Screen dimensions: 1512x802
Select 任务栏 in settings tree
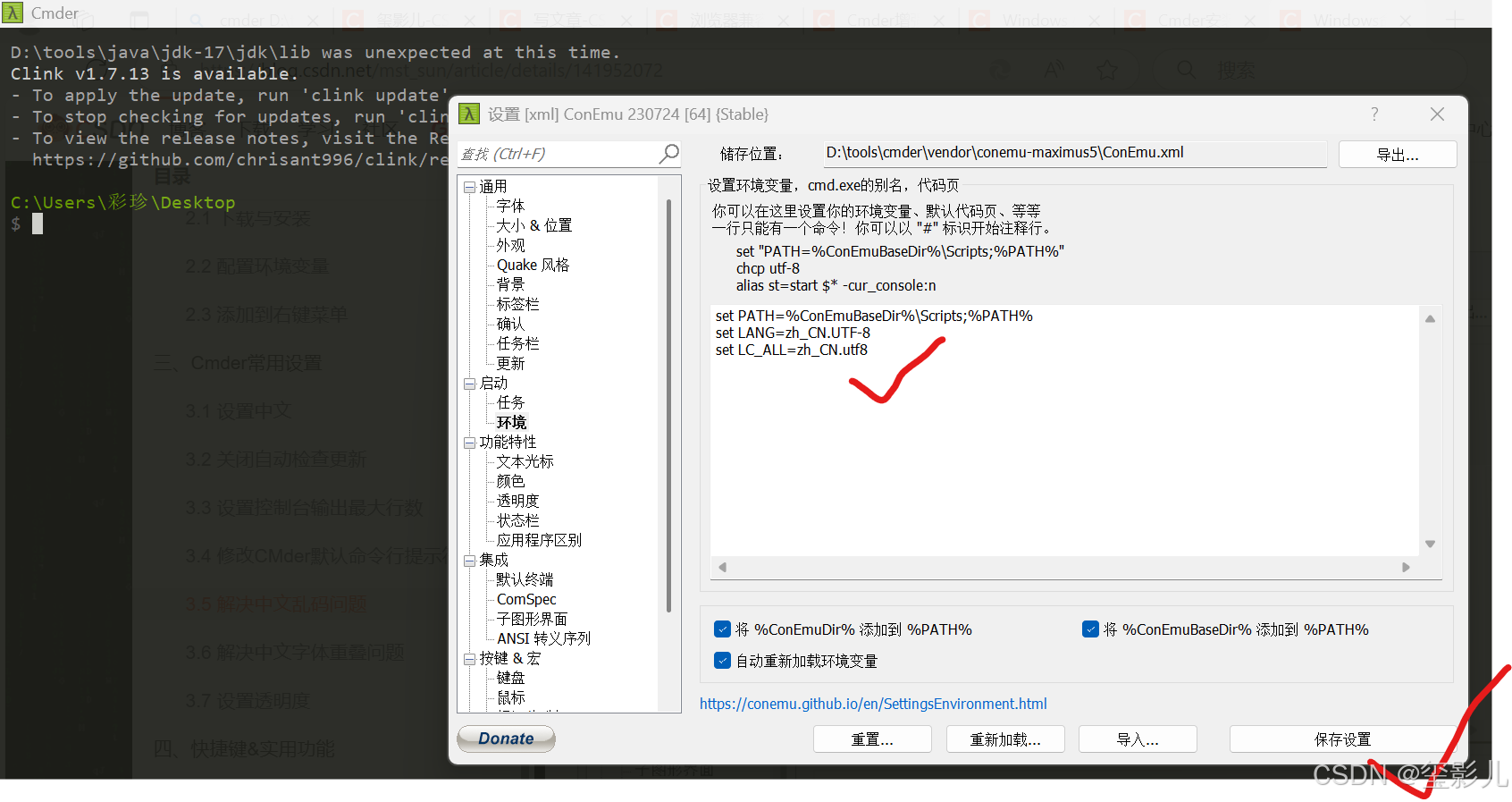tap(518, 343)
